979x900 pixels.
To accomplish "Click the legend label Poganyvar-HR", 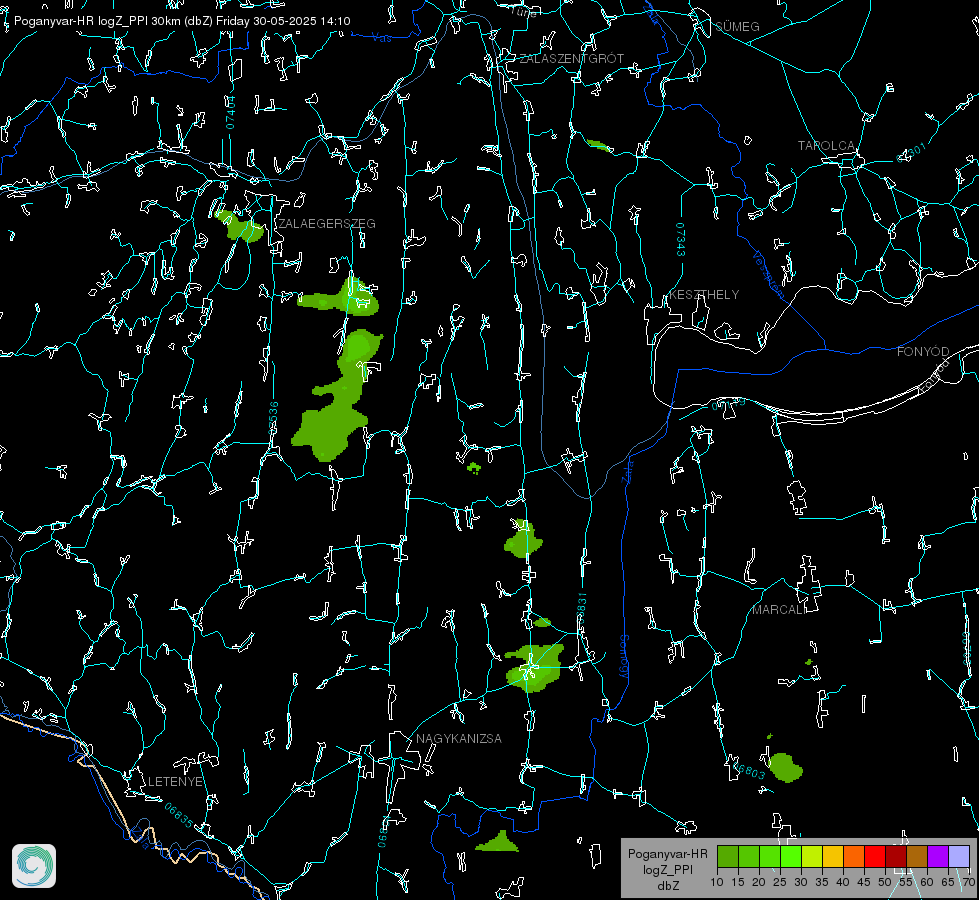I will click(667, 854).
